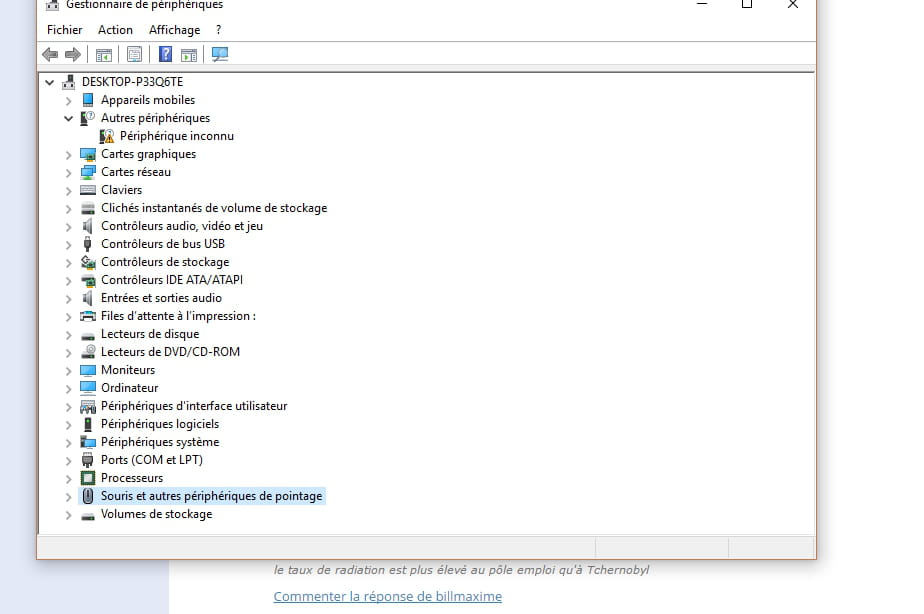Select the Ordinateur label
The width and height of the screenshot is (924, 614).
(130, 388)
